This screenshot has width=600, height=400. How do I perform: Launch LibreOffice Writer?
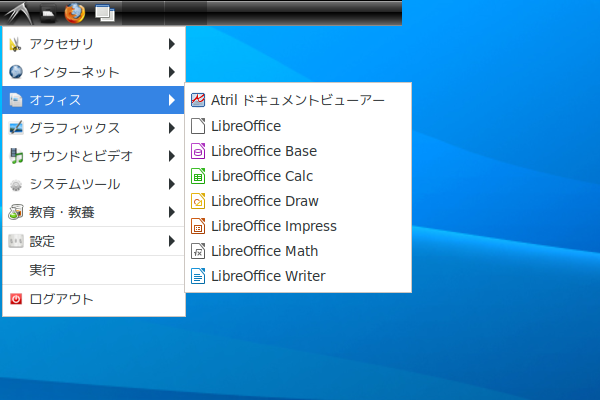tap(298, 276)
